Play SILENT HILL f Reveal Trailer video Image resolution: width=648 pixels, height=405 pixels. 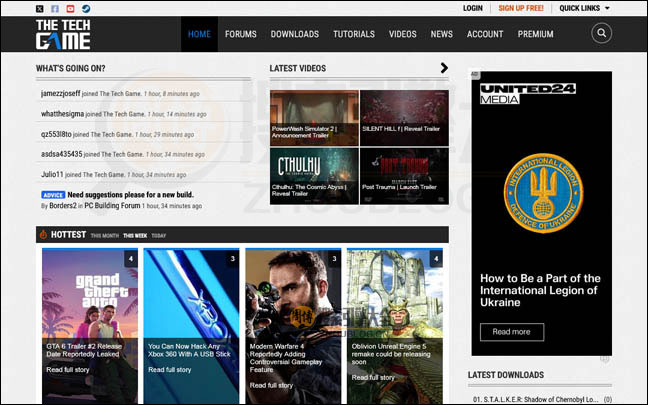point(404,118)
